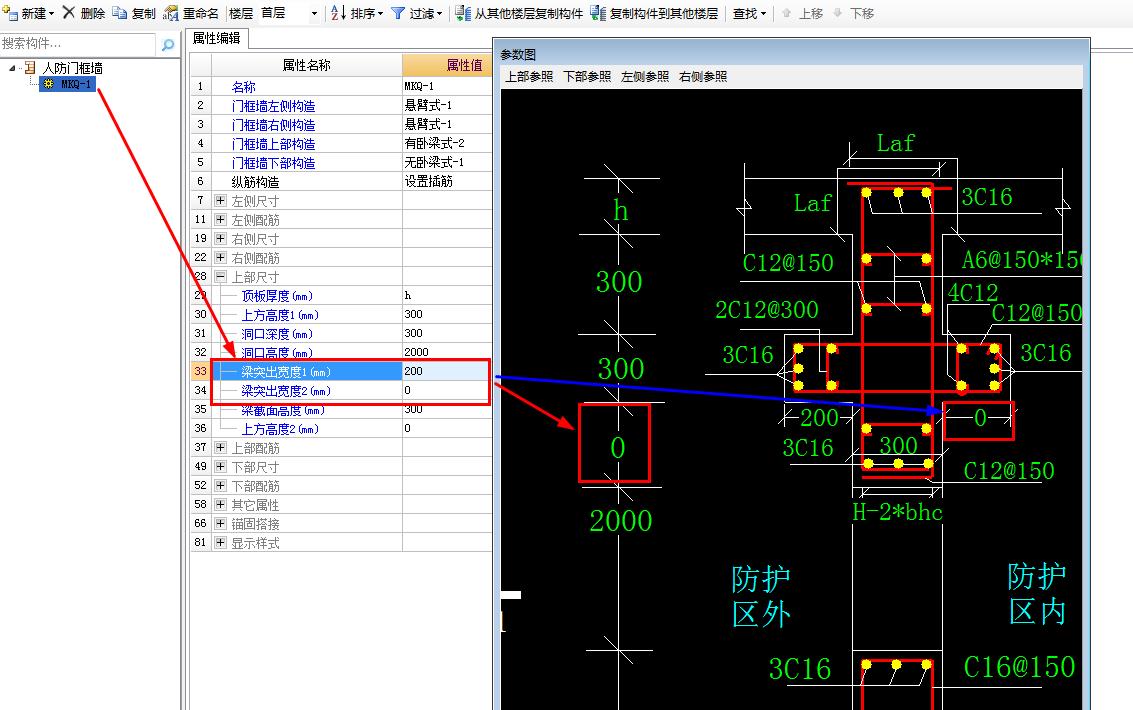Click 门框墙左侧构造 value 悬臂式-1

[447, 105]
